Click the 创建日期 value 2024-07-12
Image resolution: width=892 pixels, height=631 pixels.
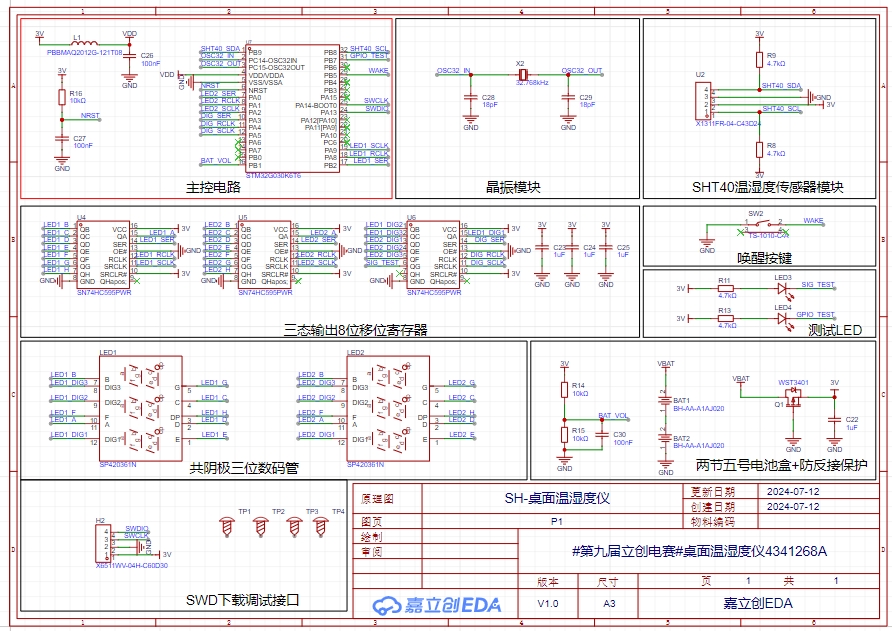793,506
